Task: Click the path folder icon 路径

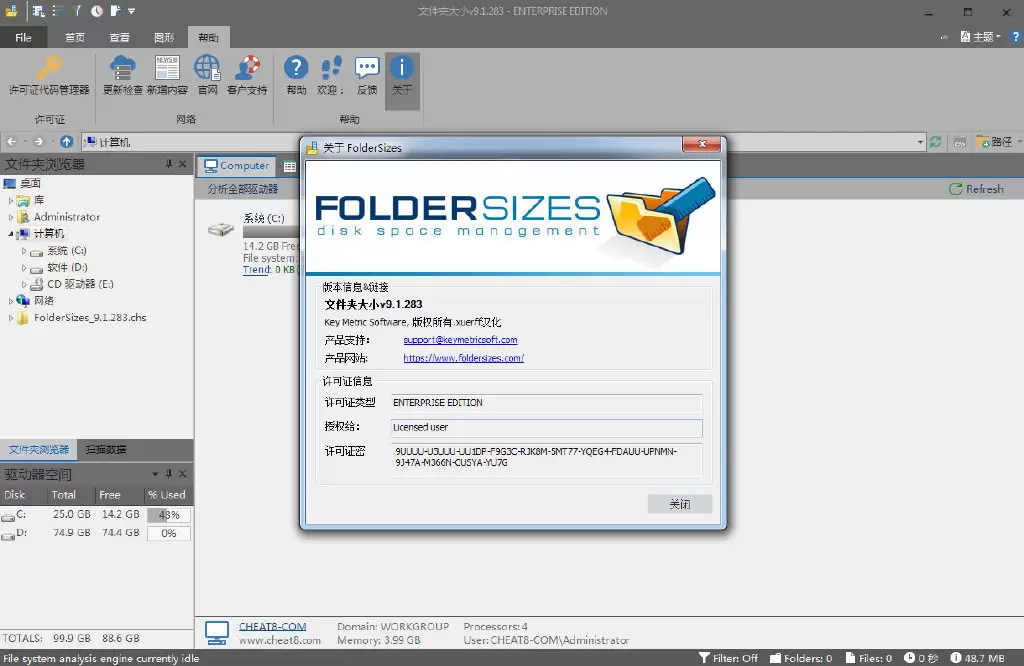Action: coord(995,142)
